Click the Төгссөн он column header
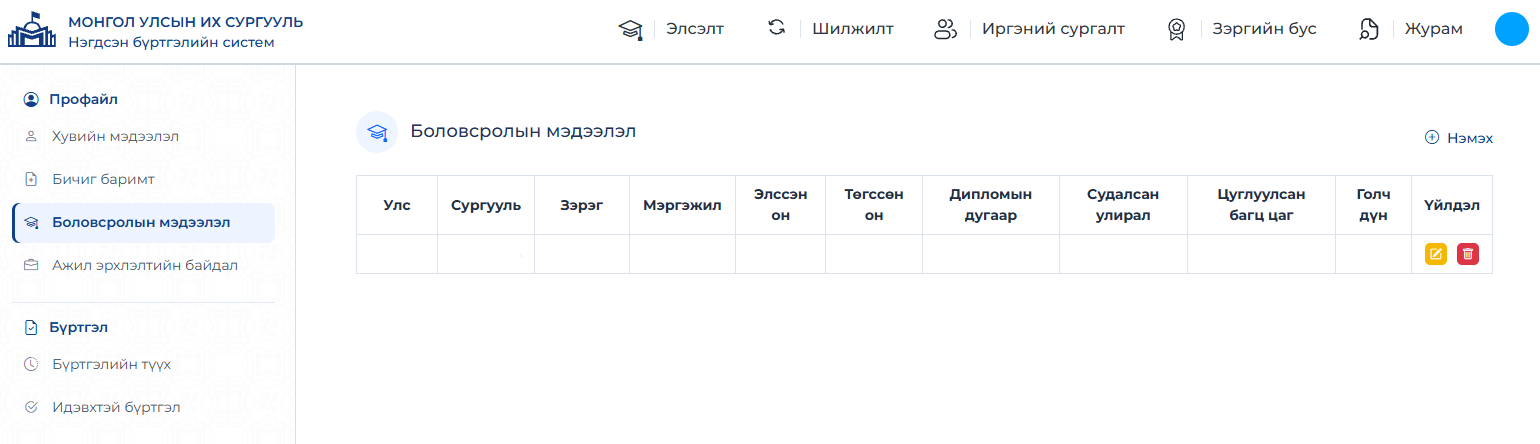The width and height of the screenshot is (1540, 444). (x=874, y=205)
